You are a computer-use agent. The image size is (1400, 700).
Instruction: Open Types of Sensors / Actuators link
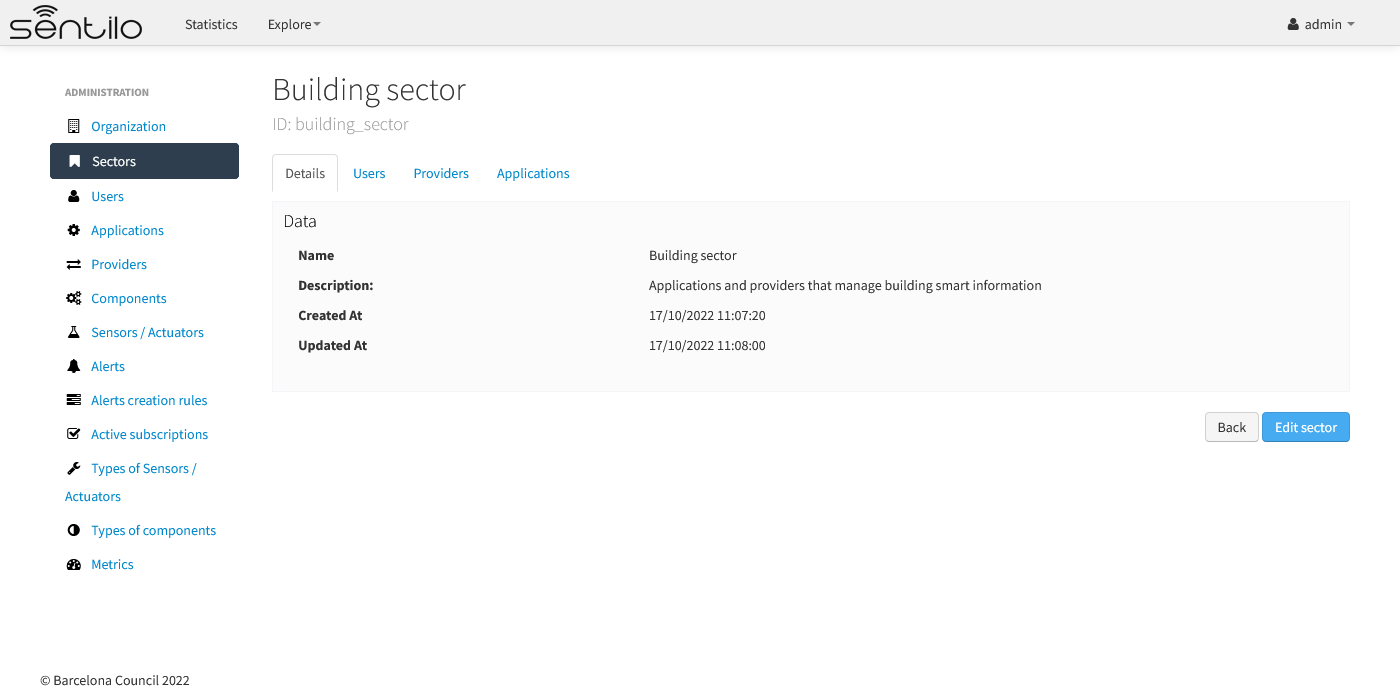(131, 482)
